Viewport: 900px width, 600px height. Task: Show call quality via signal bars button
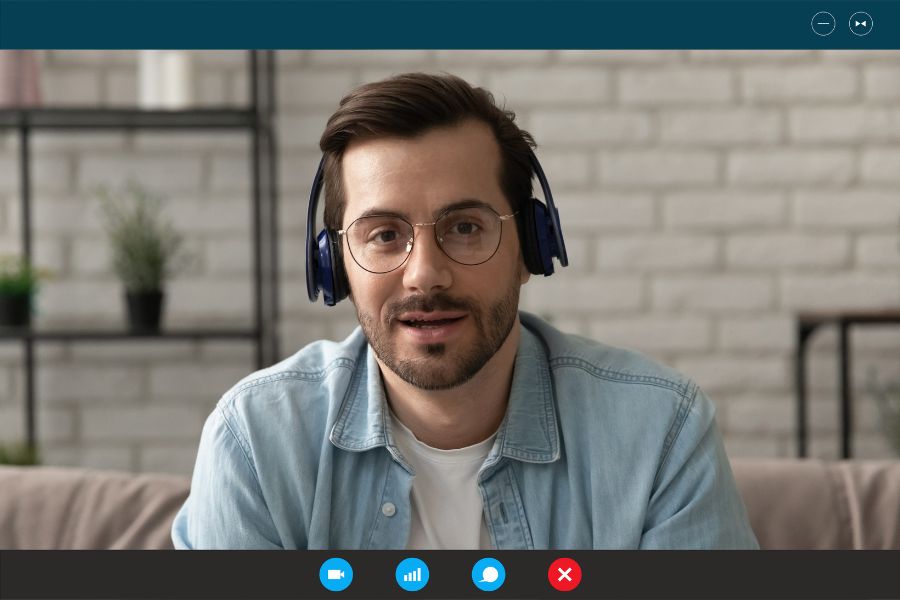[412, 574]
